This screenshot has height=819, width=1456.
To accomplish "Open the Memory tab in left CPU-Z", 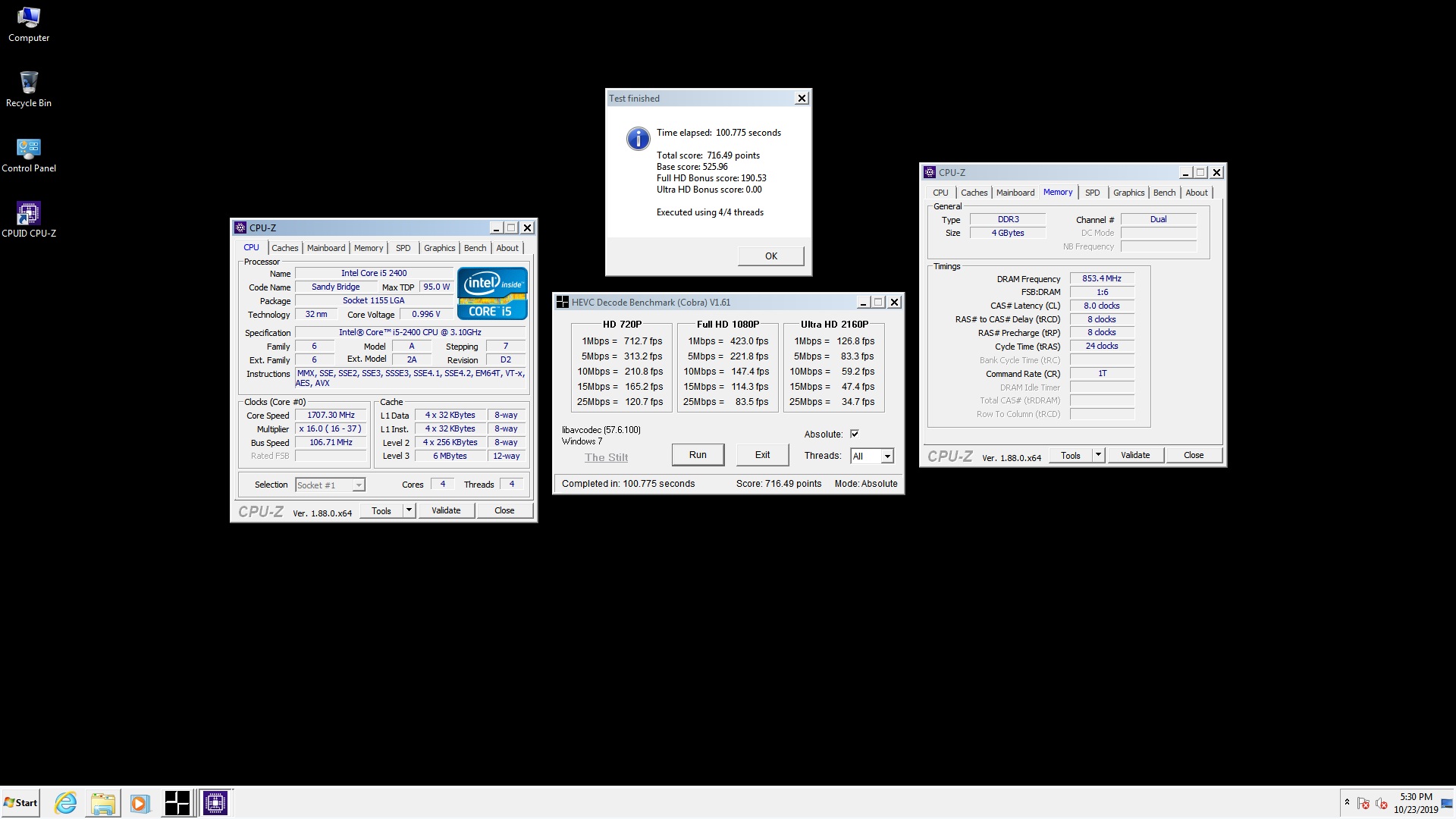I will (x=369, y=248).
